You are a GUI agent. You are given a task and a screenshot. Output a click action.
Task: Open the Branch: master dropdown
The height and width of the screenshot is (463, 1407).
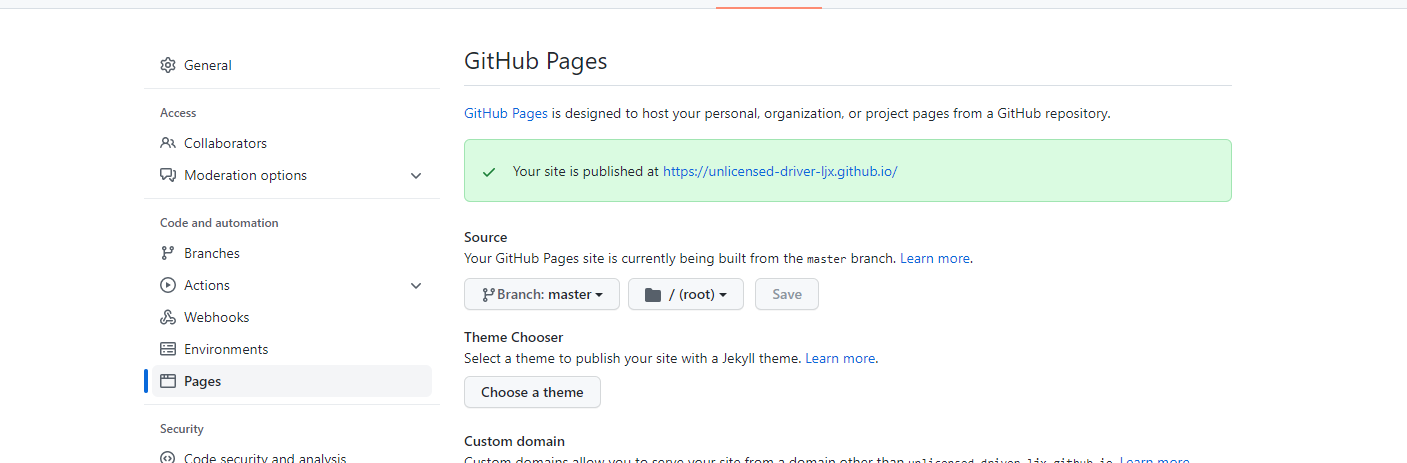point(542,294)
